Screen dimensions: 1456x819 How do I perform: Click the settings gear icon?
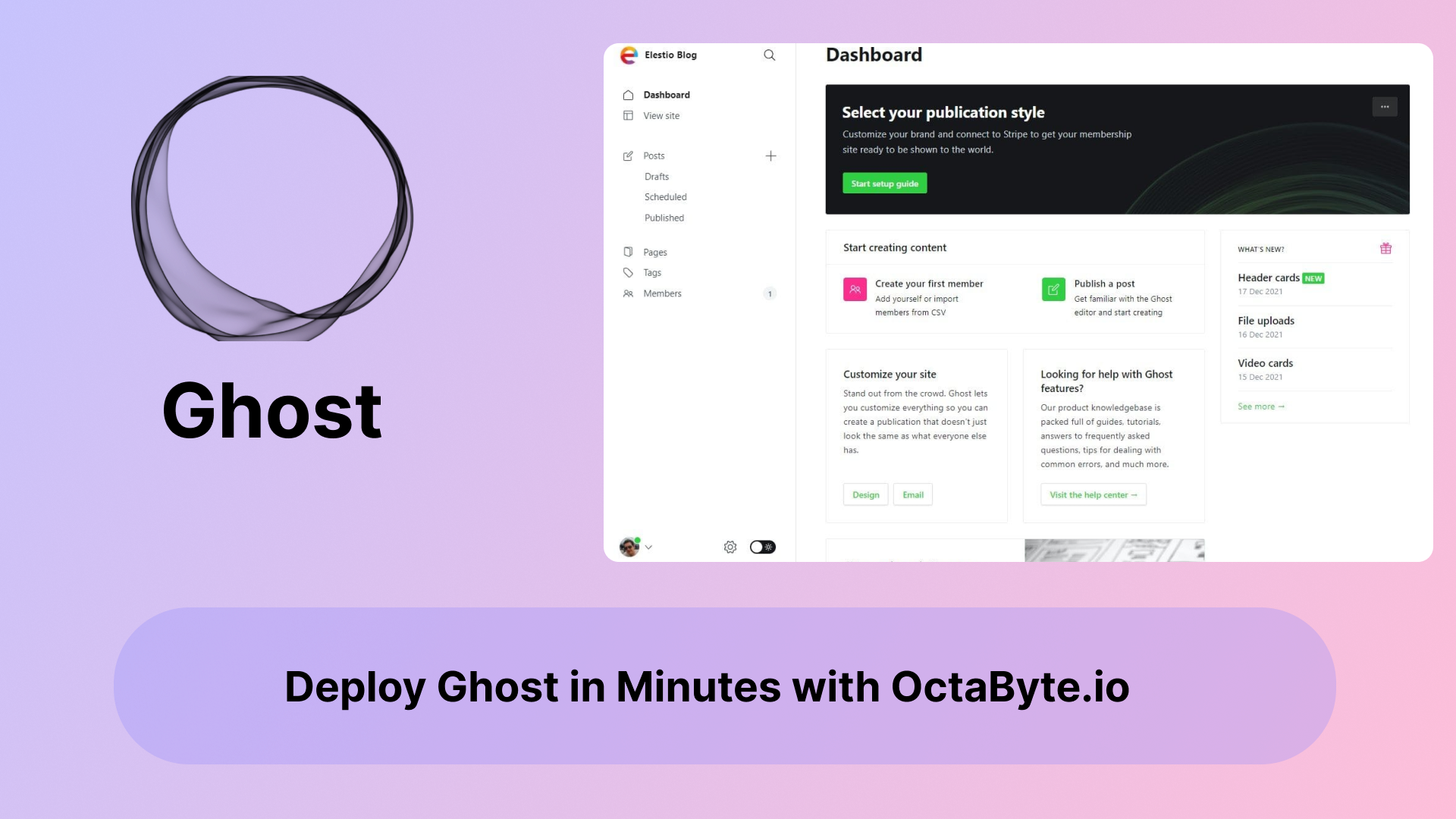(730, 546)
